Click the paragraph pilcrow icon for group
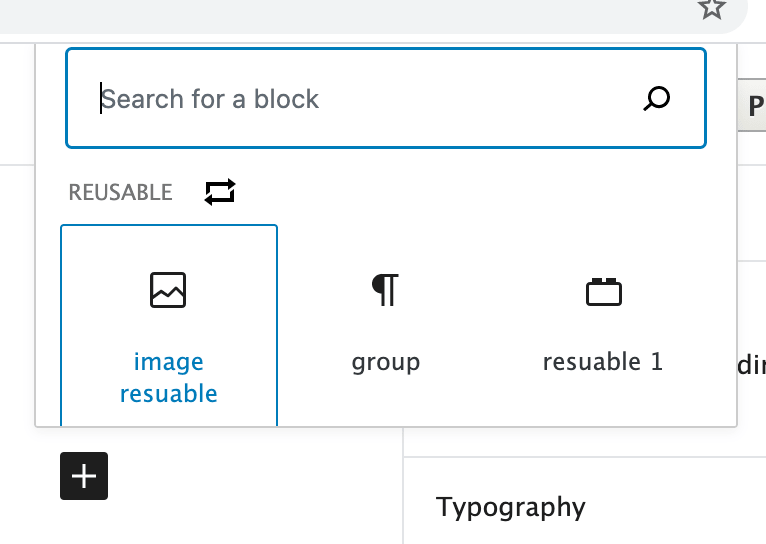 coord(385,290)
